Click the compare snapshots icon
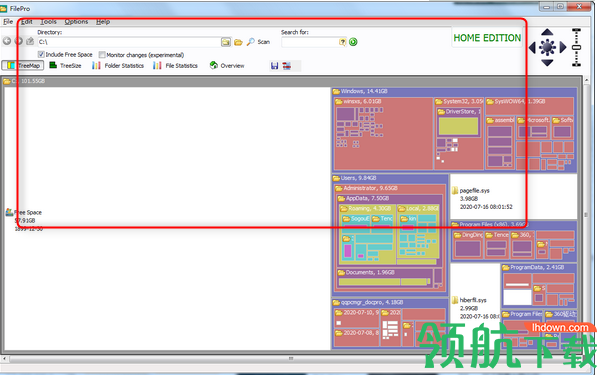The image size is (597, 375). [x=287, y=66]
